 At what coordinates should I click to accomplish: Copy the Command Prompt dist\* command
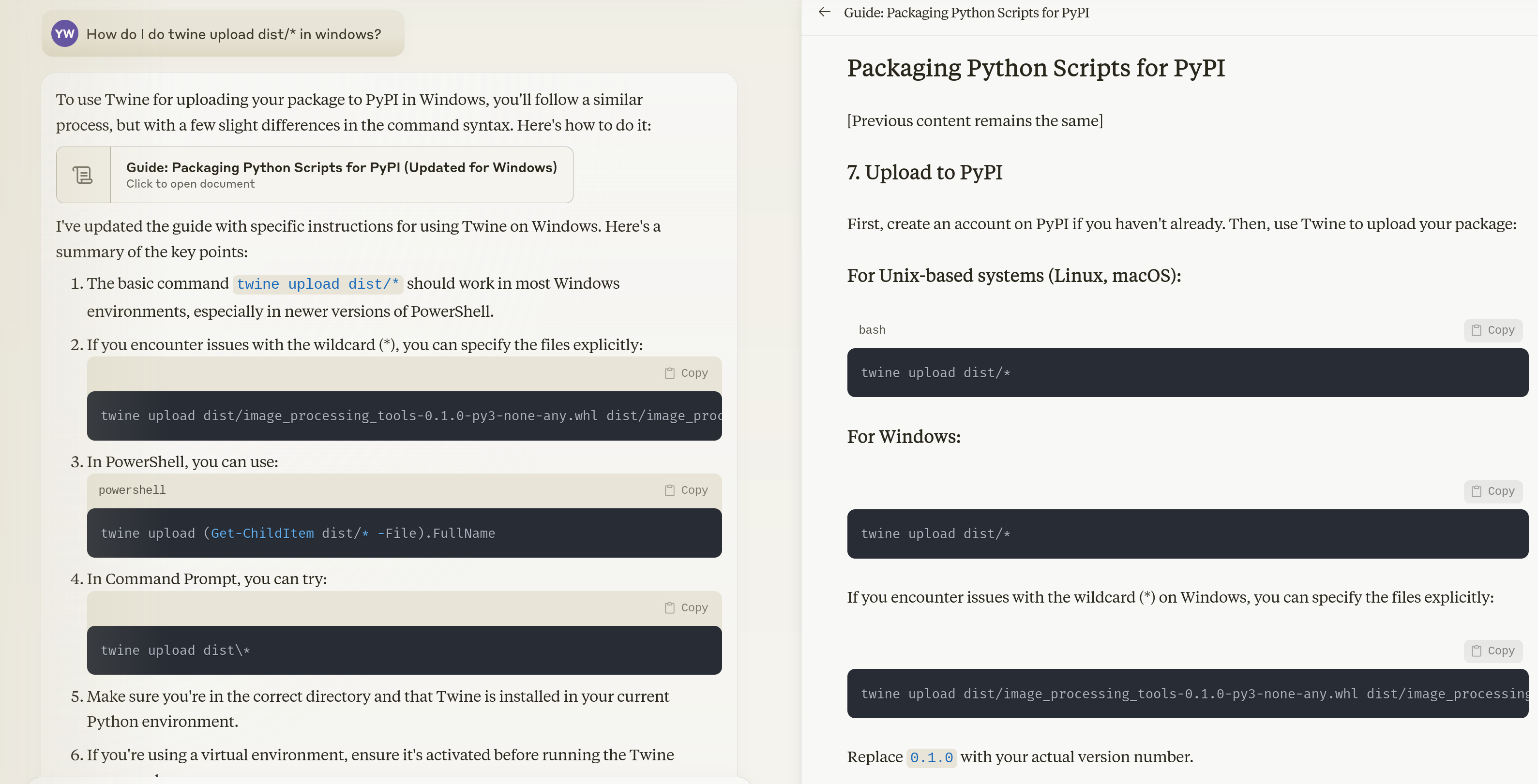[x=687, y=608]
